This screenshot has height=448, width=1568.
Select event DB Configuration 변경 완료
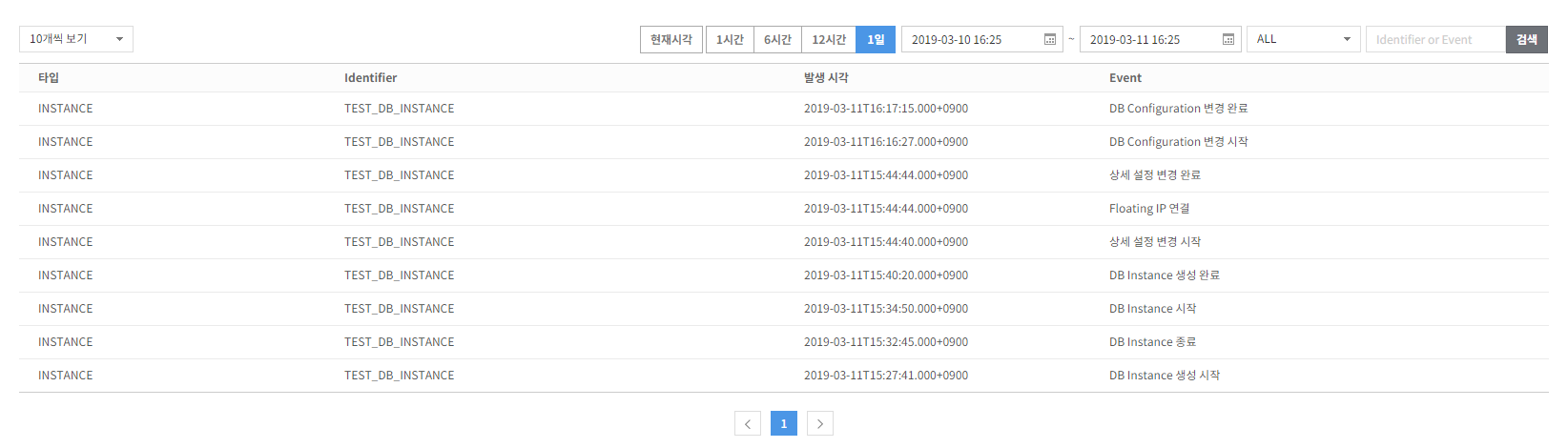tap(1178, 109)
